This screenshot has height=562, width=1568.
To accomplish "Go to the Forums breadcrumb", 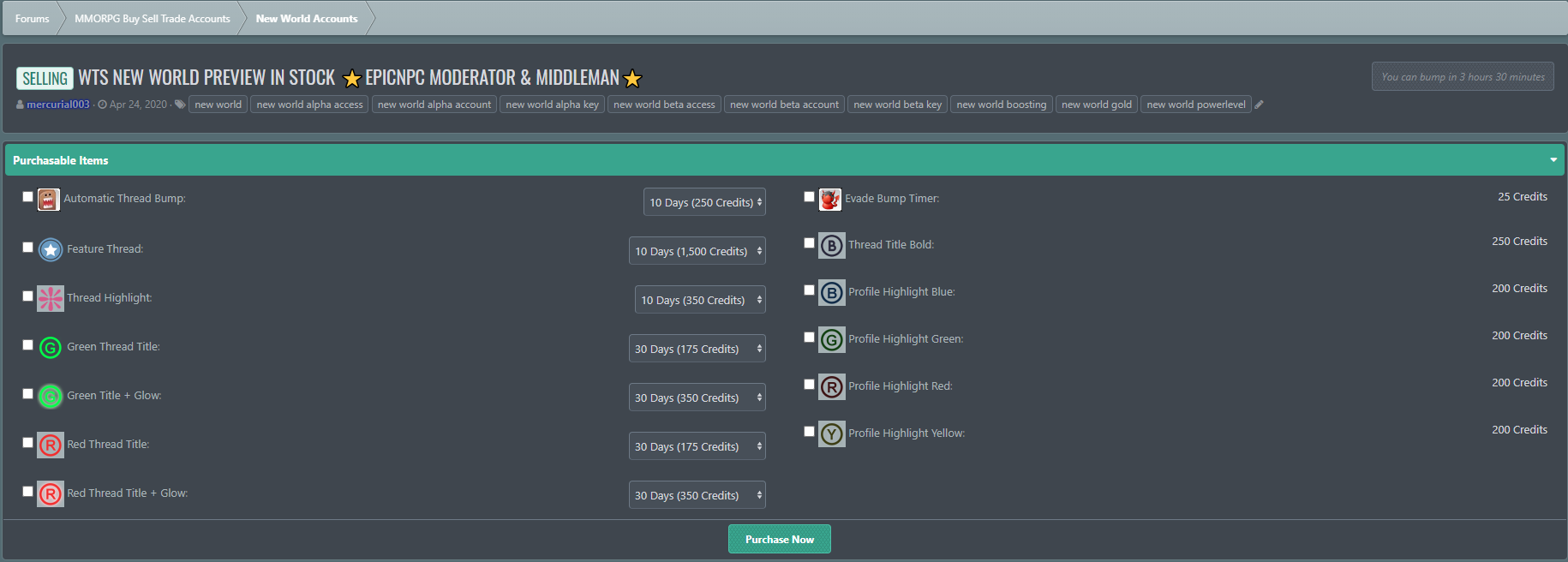I will tap(33, 19).
